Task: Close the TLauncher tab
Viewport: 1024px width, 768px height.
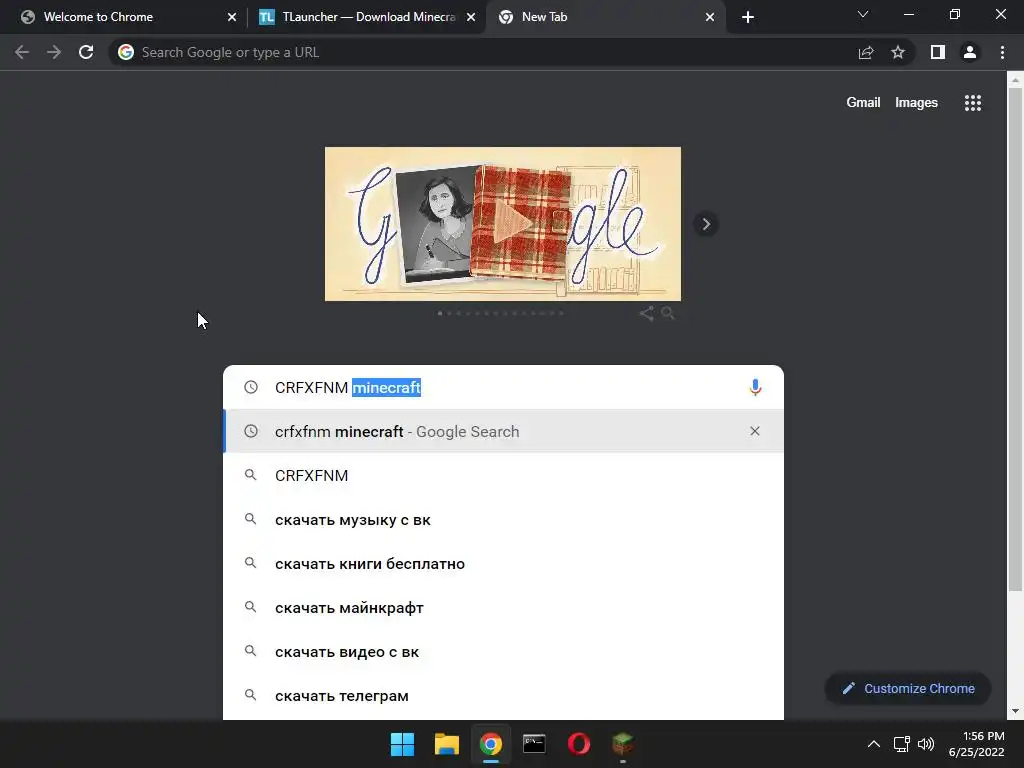Action: point(471,17)
